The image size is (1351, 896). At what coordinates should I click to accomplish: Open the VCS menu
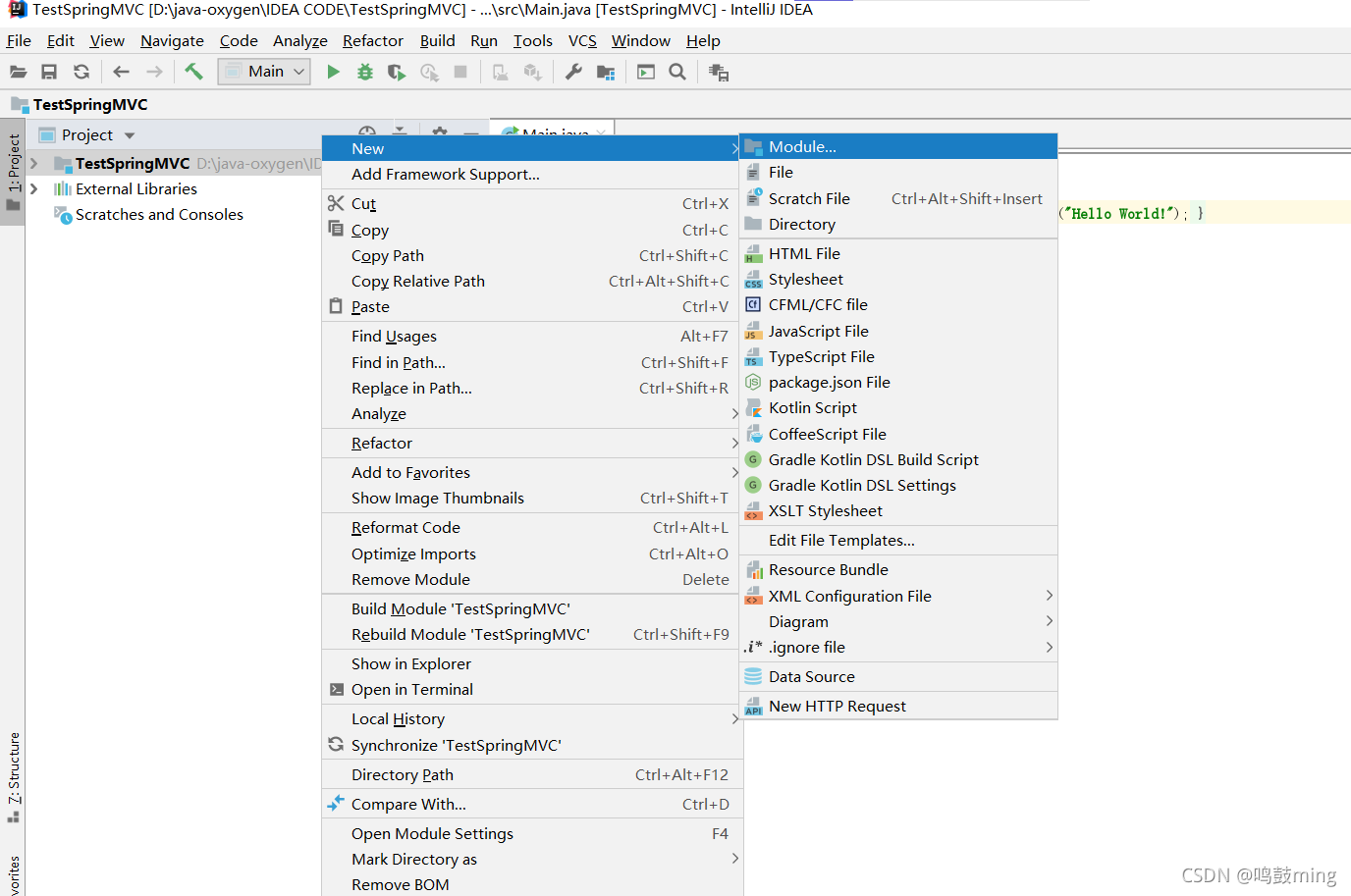point(582,40)
